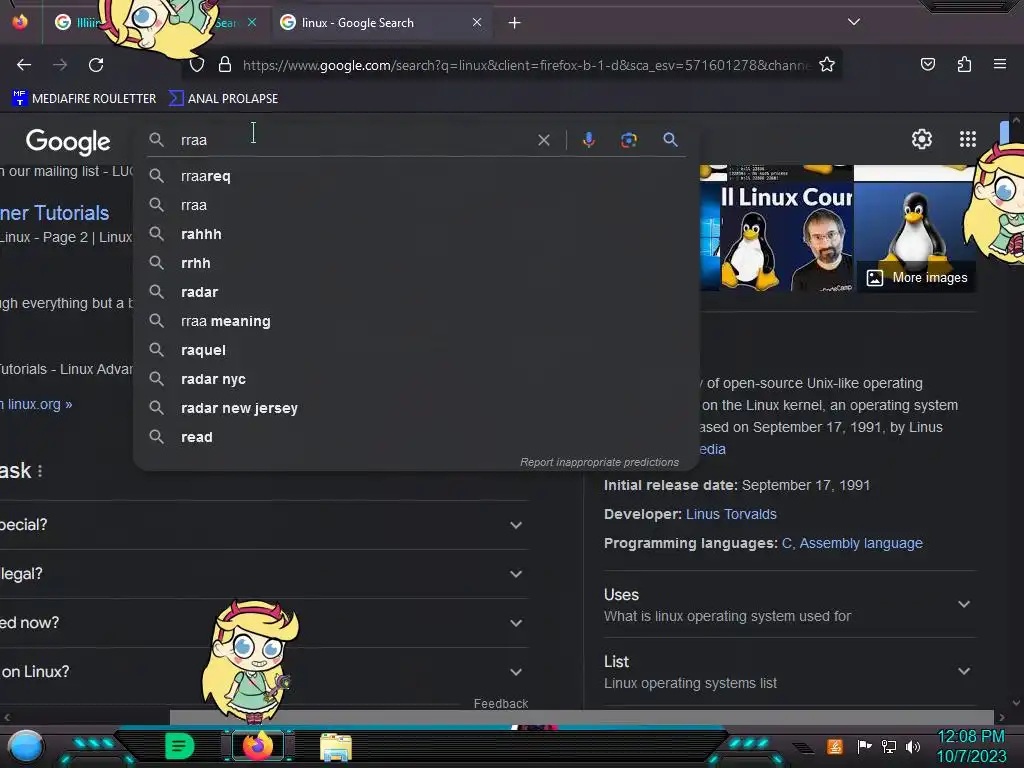Image resolution: width=1024 pixels, height=768 pixels.
Task: Open the People also ask options dots
Action: 40,471
